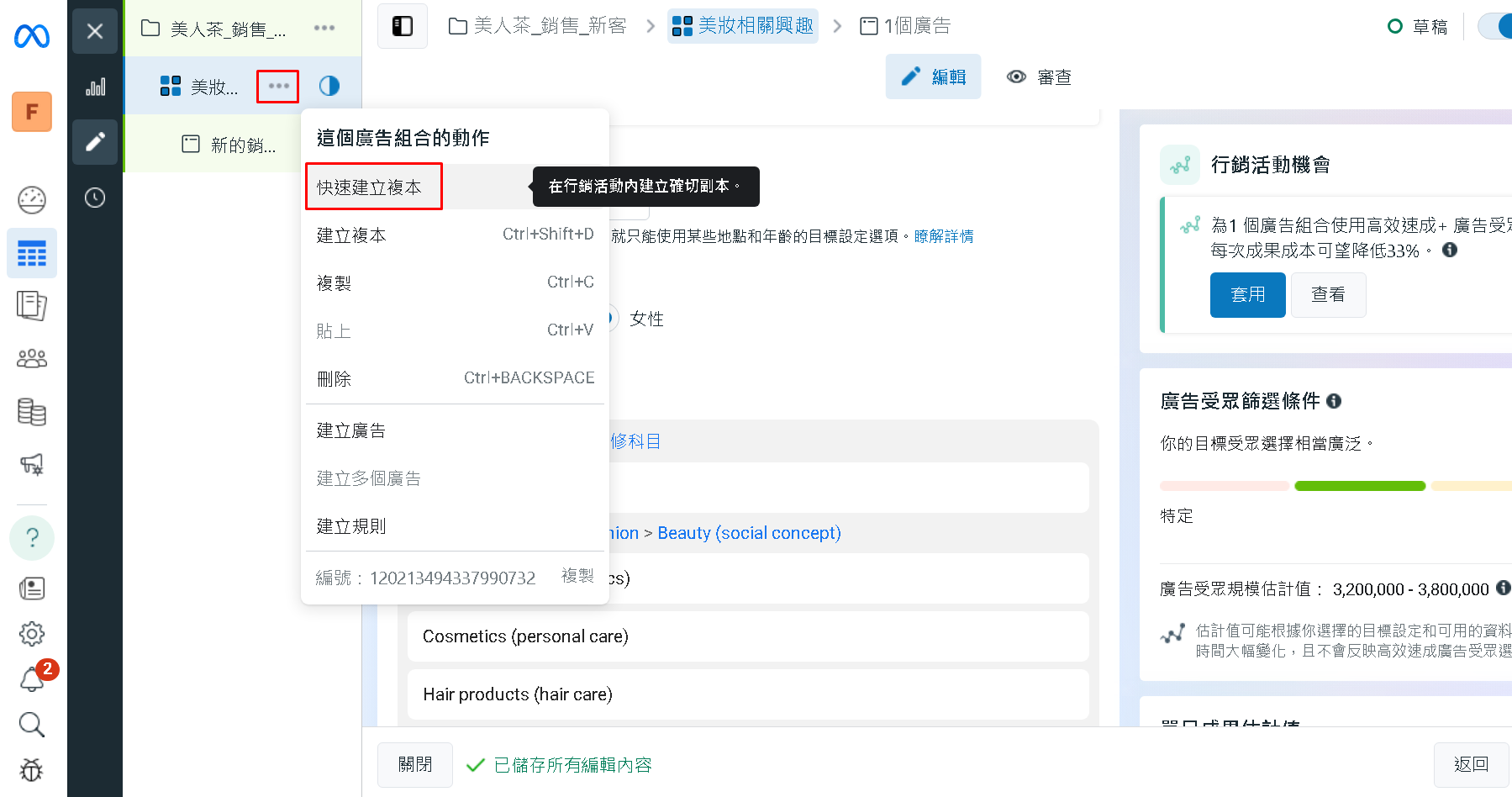Click the half-circle status icon beside 美妝
1512x797 pixels.
(x=329, y=86)
